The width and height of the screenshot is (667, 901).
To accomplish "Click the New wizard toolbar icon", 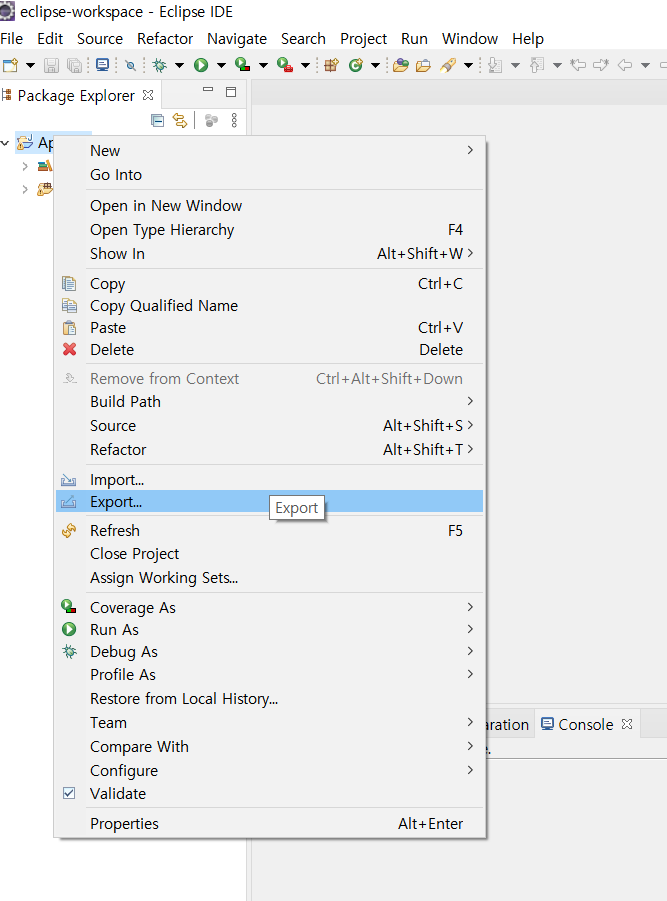I will 10,65.
